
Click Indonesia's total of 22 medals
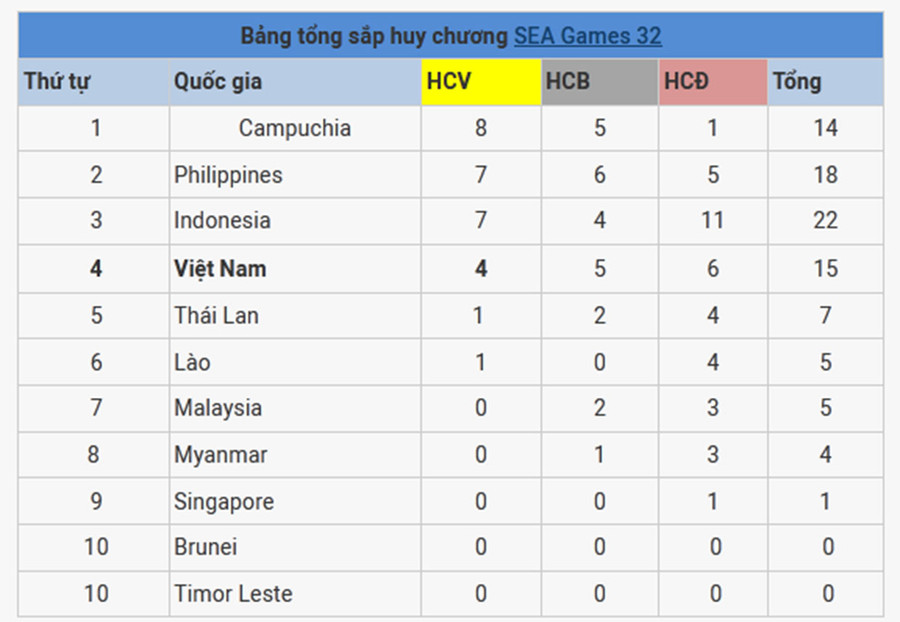[x=825, y=221]
